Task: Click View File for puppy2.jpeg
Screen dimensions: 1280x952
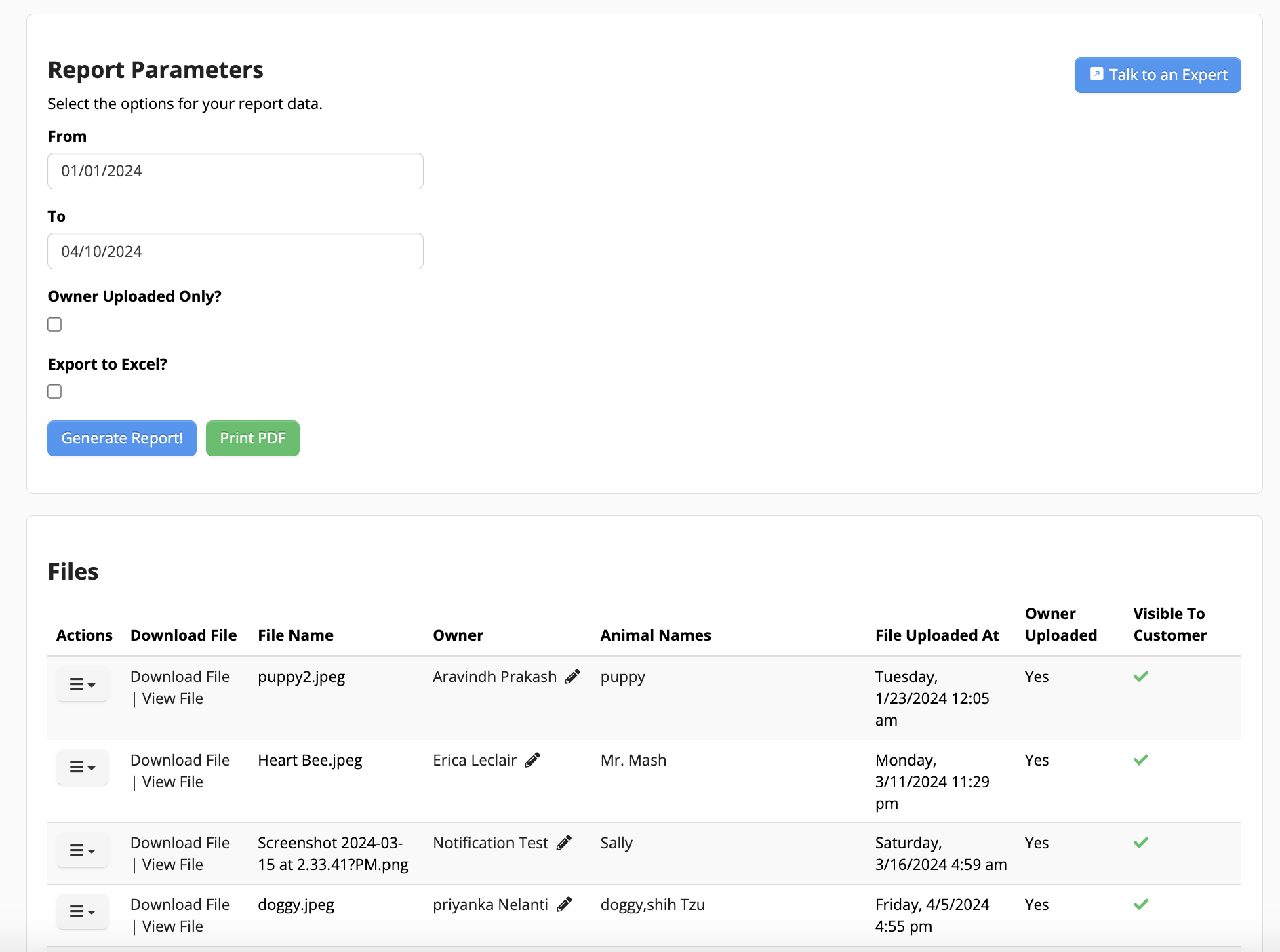Action: pyautogui.click(x=173, y=698)
